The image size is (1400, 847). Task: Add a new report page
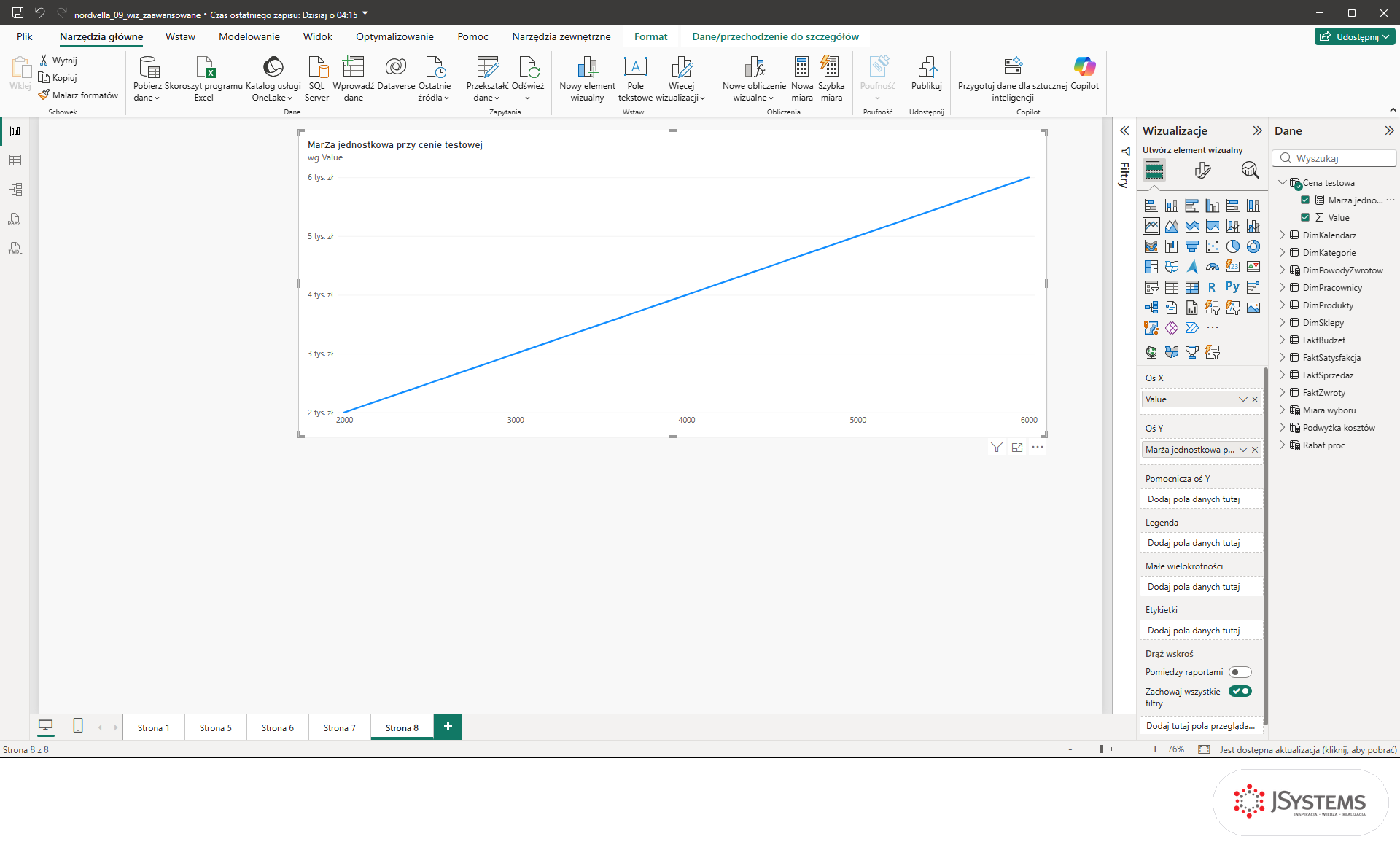coord(448,727)
